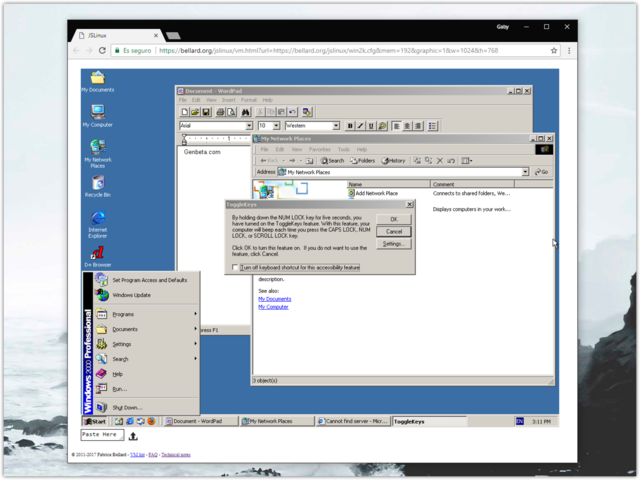Screen dimensions: 640x480
Task: Click the Paste Here text field
Action: click(102, 435)
